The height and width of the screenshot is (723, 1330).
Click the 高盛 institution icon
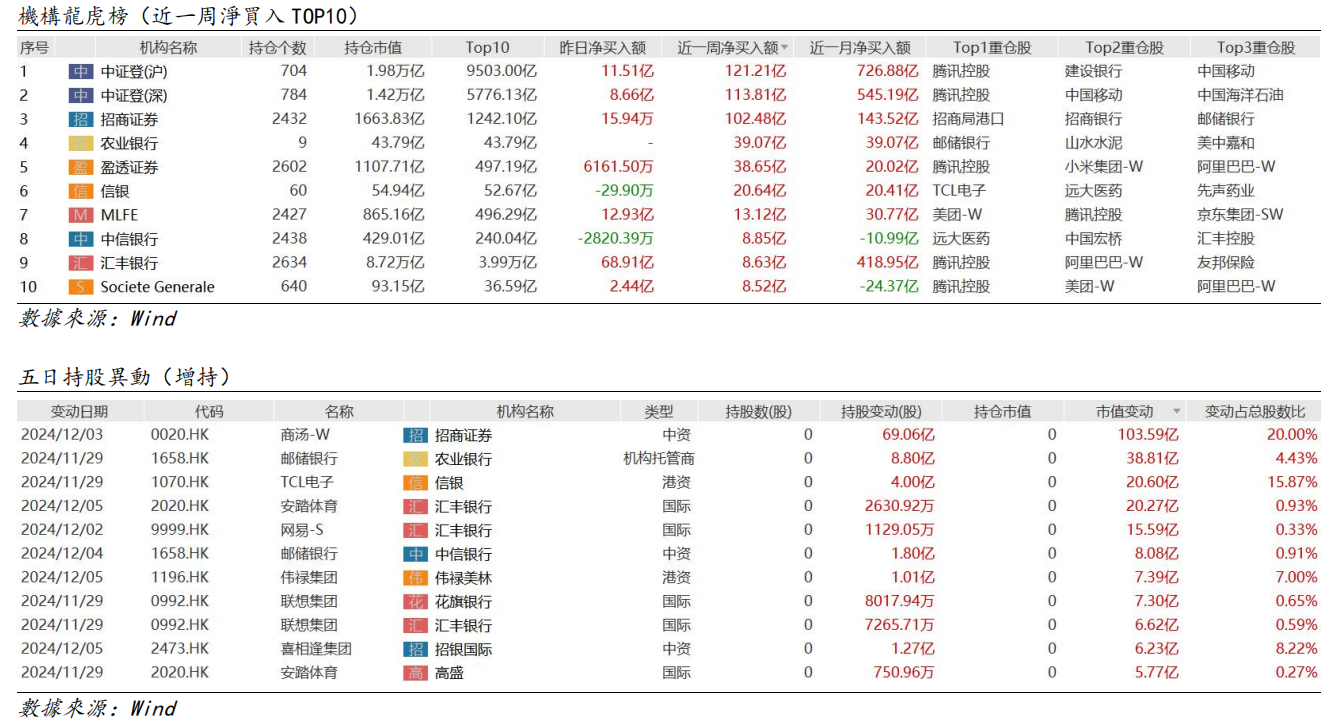tap(415, 673)
